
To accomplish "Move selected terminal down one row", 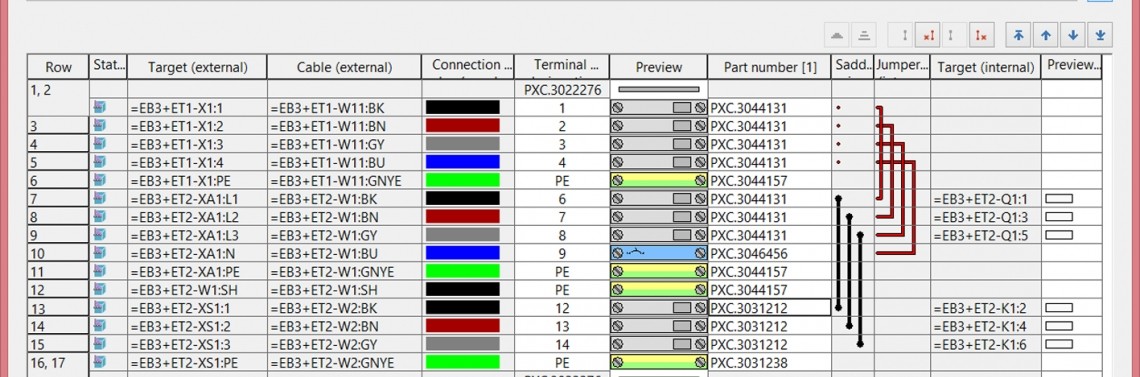I will coord(1074,34).
